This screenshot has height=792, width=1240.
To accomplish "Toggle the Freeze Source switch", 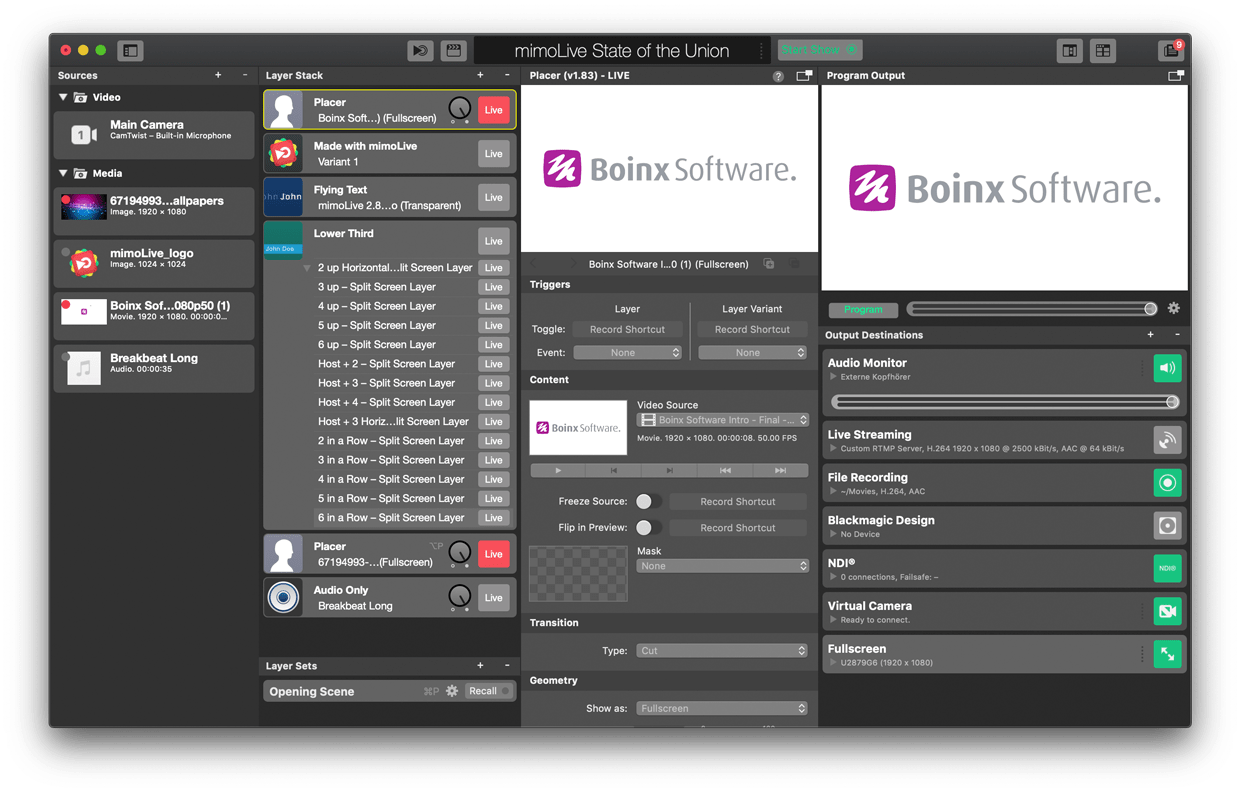I will (x=647, y=502).
